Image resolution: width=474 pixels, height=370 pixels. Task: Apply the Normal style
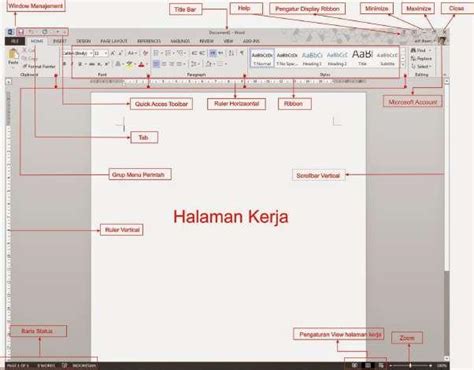pyautogui.click(x=262, y=58)
